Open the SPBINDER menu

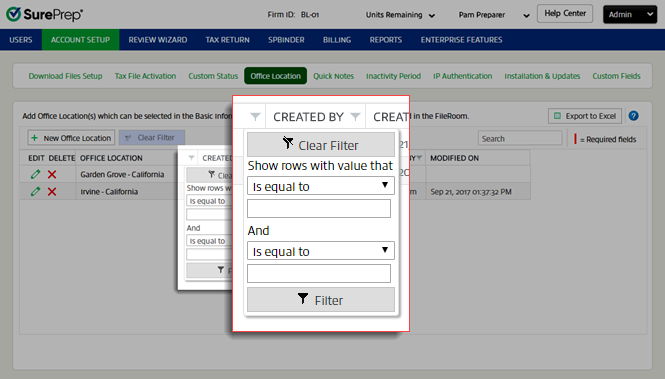(x=286, y=40)
